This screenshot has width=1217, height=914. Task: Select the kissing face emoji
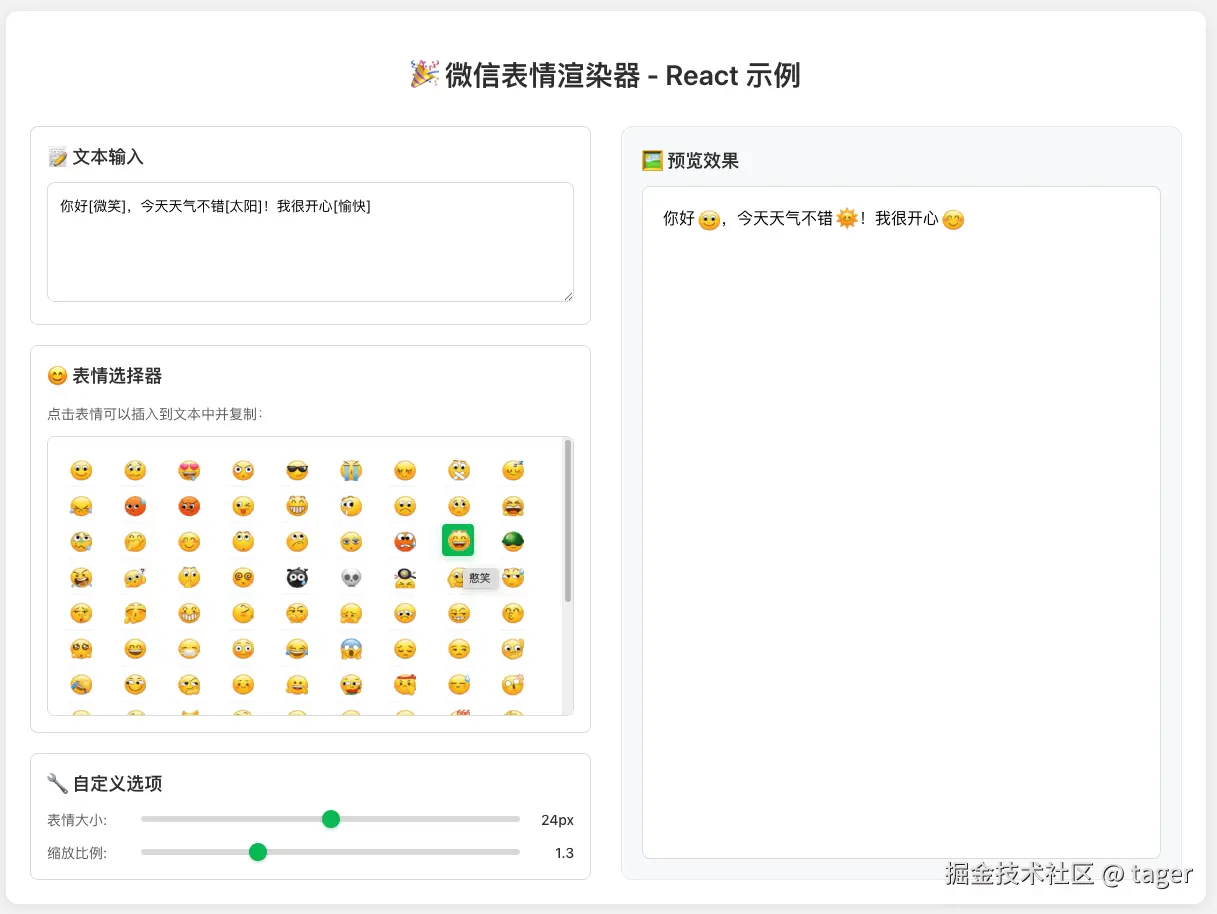tap(513, 613)
